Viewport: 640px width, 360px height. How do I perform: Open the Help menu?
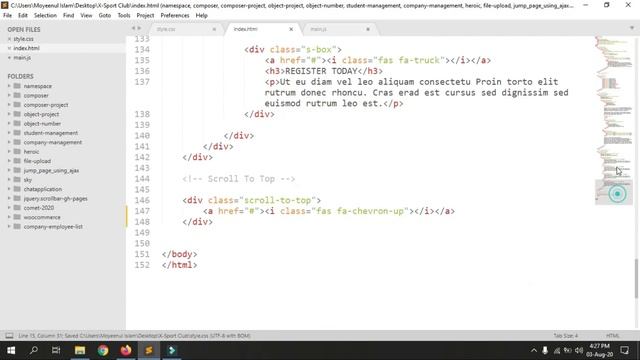point(202,16)
